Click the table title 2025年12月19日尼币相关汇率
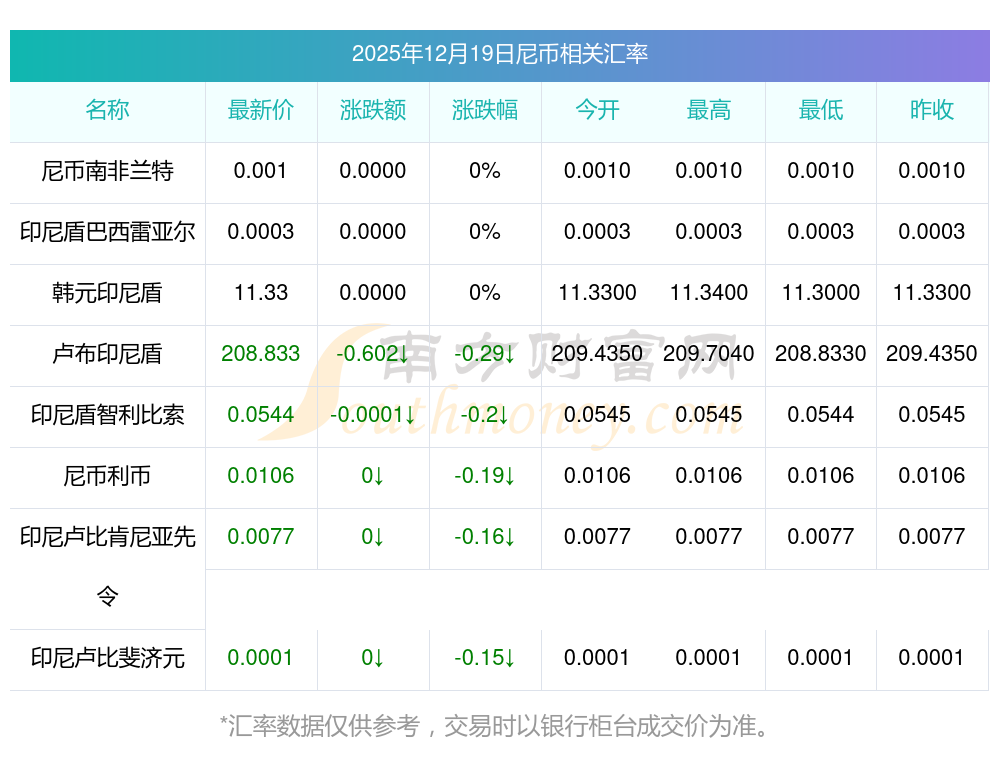Screen dimensions: 1000x757 (x=499, y=54)
